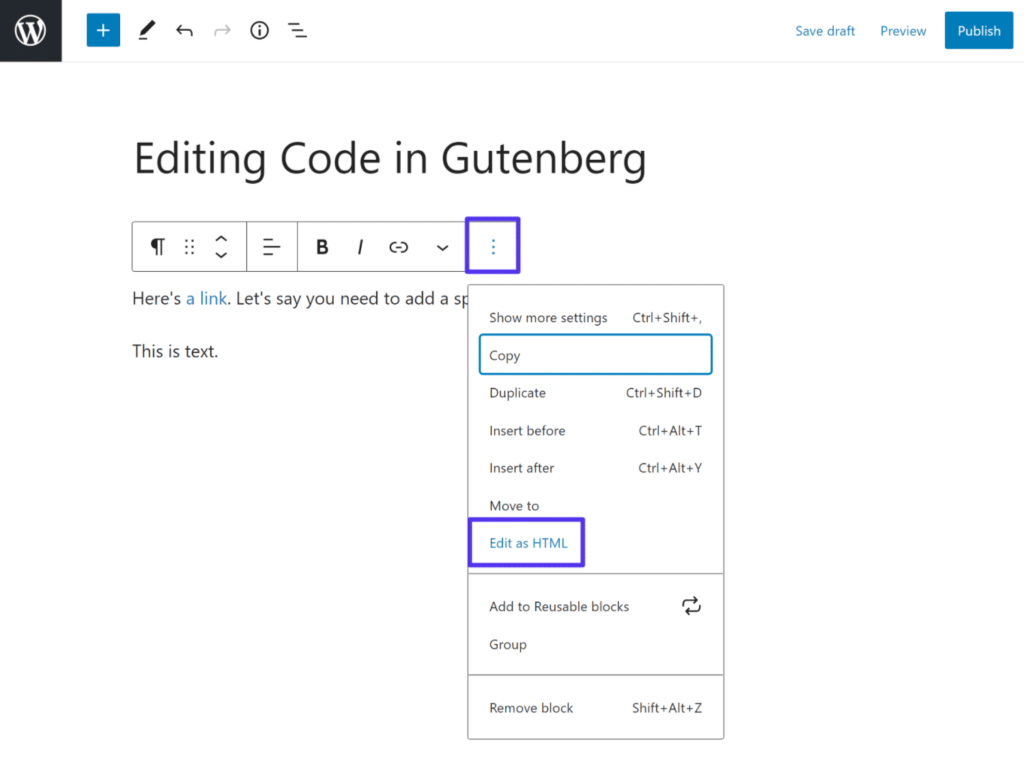View document details via the info icon

pos(259,30)
